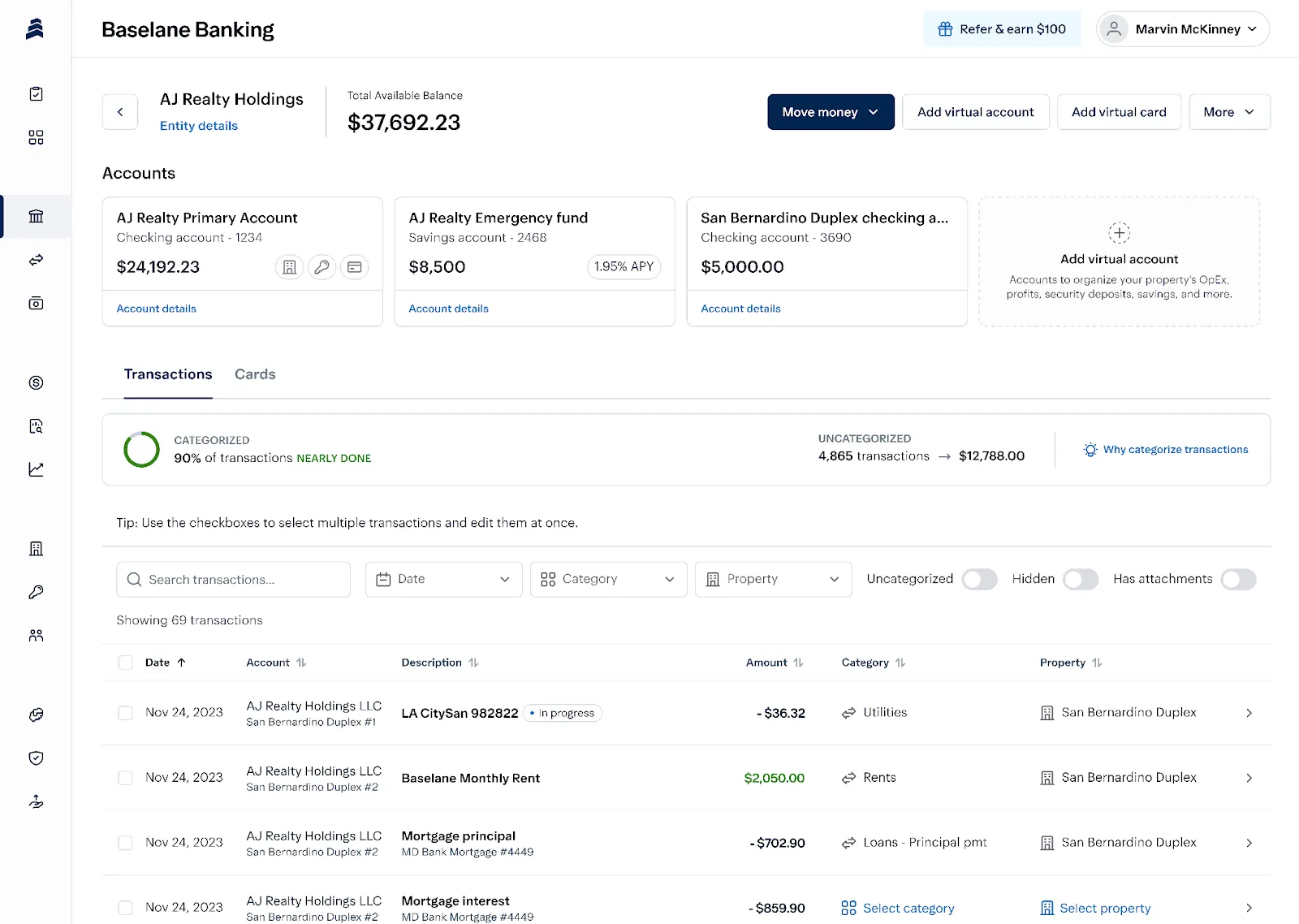Check the Baselane Monthly Rent row checkbox
This screenshot has height=924, width=1299.
[125, 778]
